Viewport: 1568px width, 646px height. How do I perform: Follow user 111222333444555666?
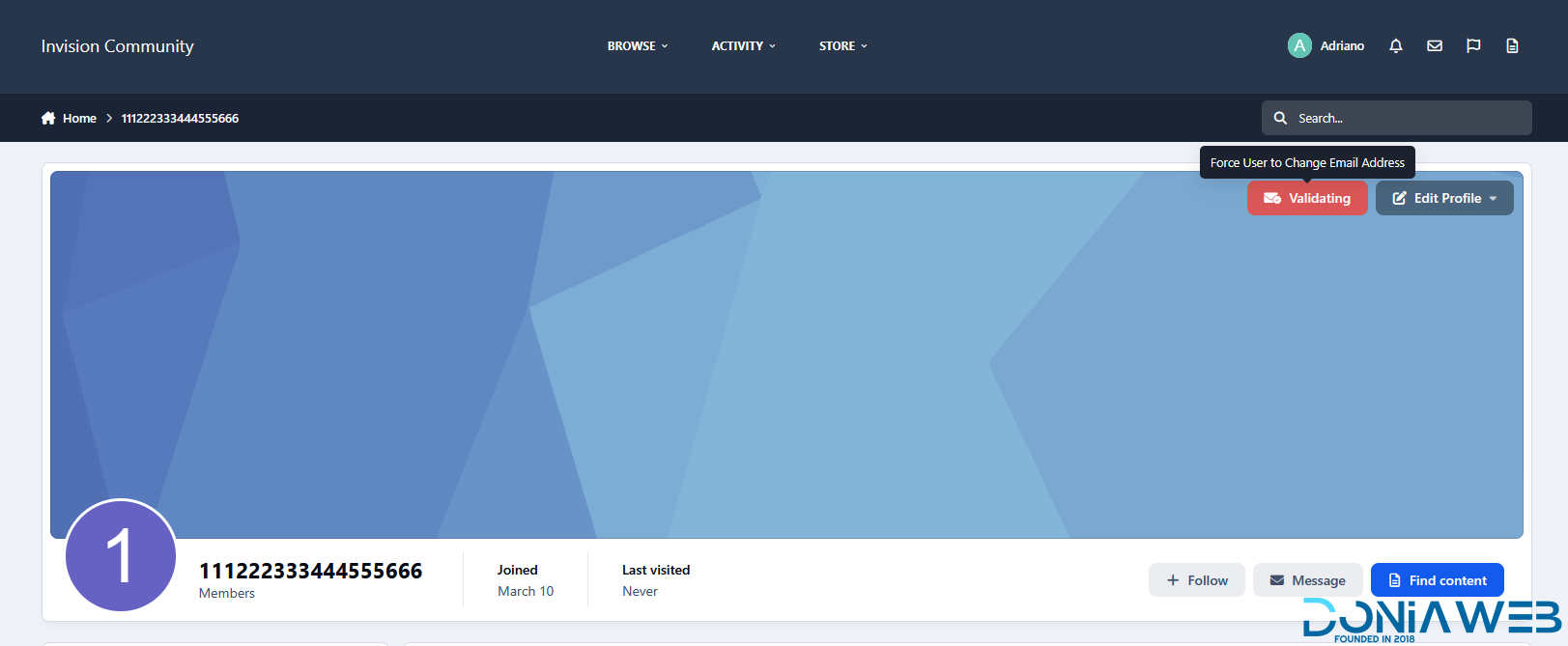coord(1196,580)
